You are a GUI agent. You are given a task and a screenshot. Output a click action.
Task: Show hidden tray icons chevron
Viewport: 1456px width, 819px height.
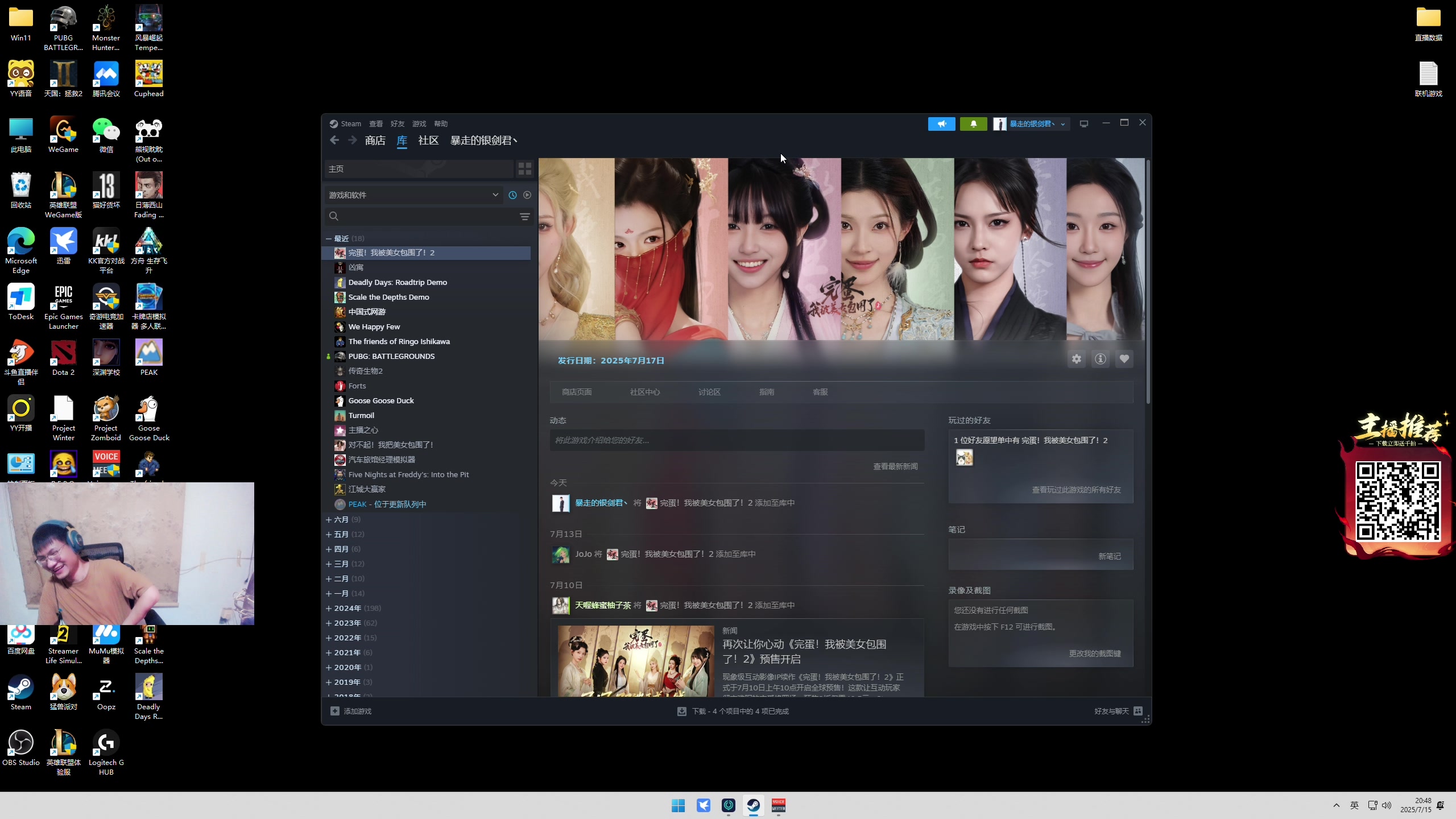click(x=1337, y=805)
